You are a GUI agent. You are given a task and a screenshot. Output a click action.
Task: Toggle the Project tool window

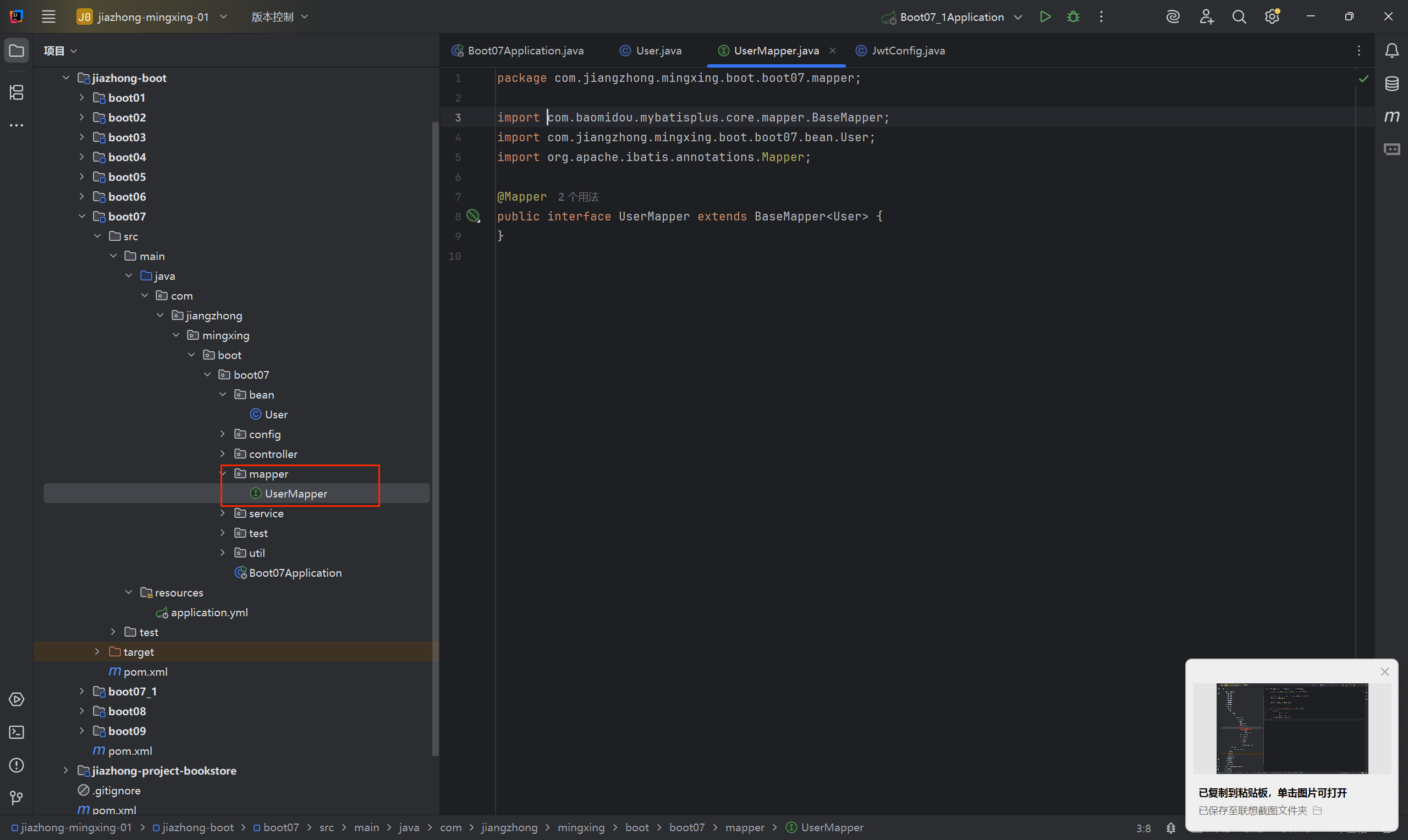16,51
